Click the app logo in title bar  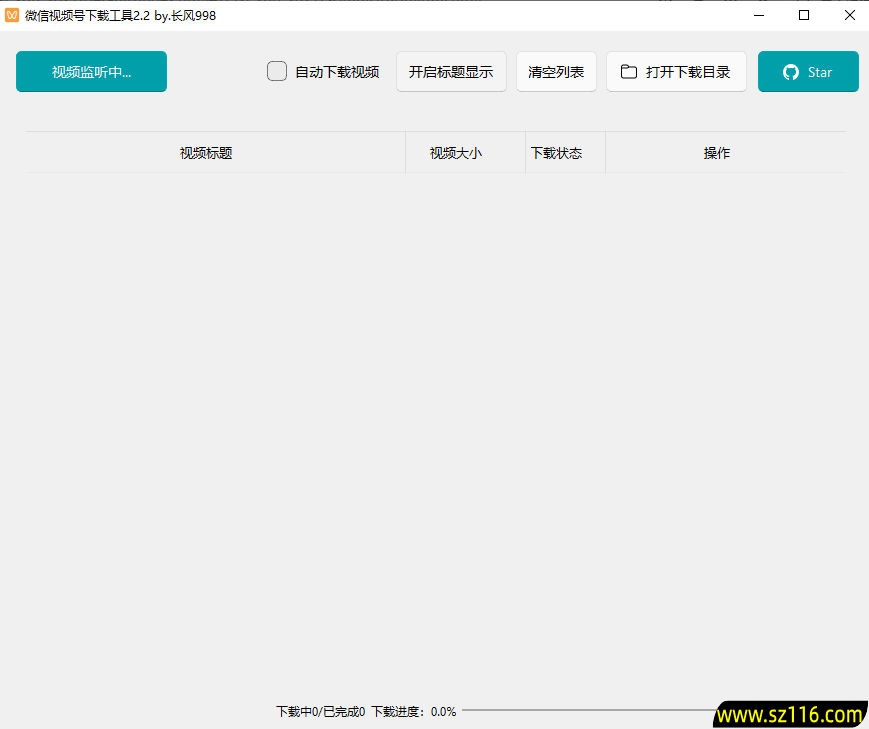coord(12,15)
